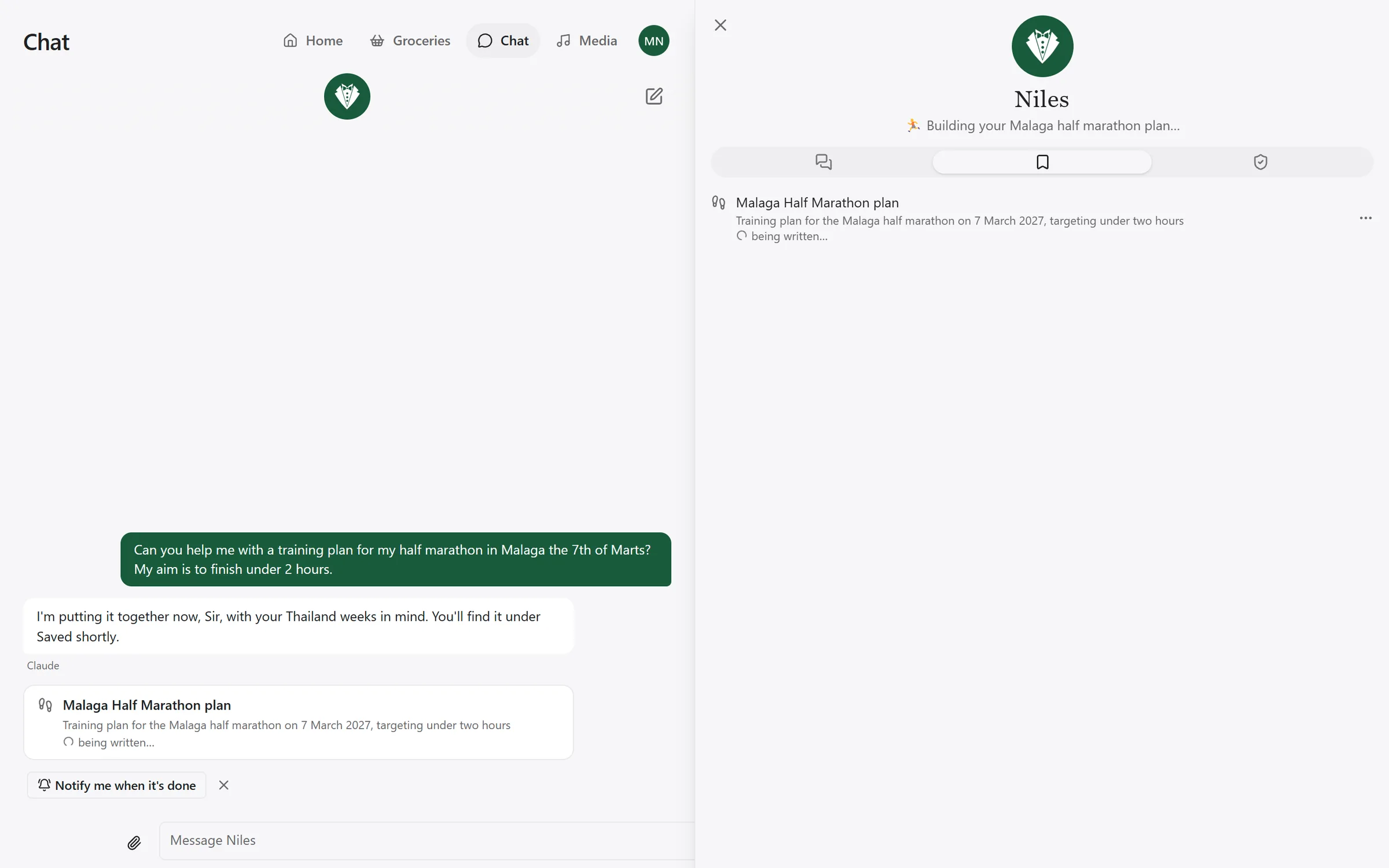The width and height of the screenshot is (1389, 868).
Task: Click the Niles name heading in panel
Action: pos(1042,99)
